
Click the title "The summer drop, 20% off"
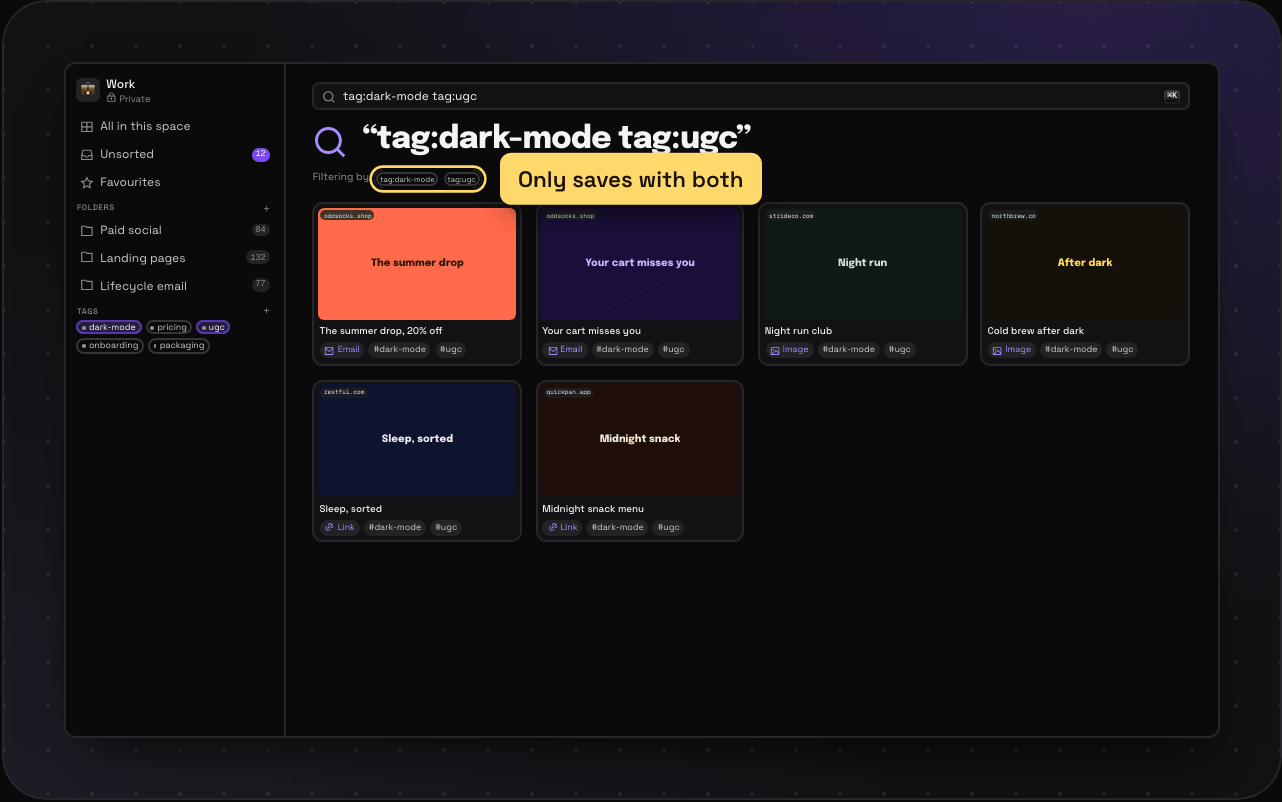point(381,331)
